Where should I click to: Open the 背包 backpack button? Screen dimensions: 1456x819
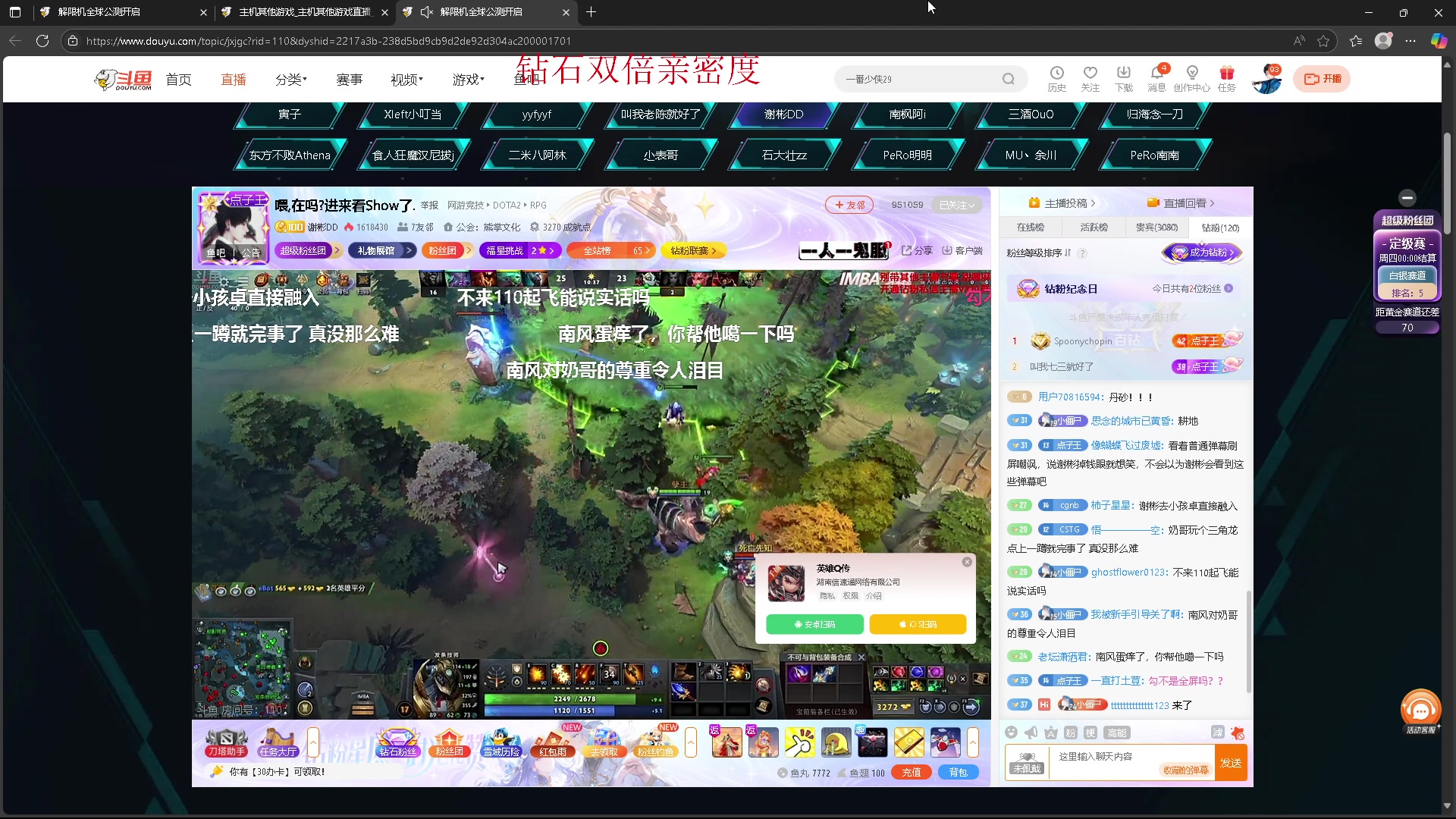959,773
